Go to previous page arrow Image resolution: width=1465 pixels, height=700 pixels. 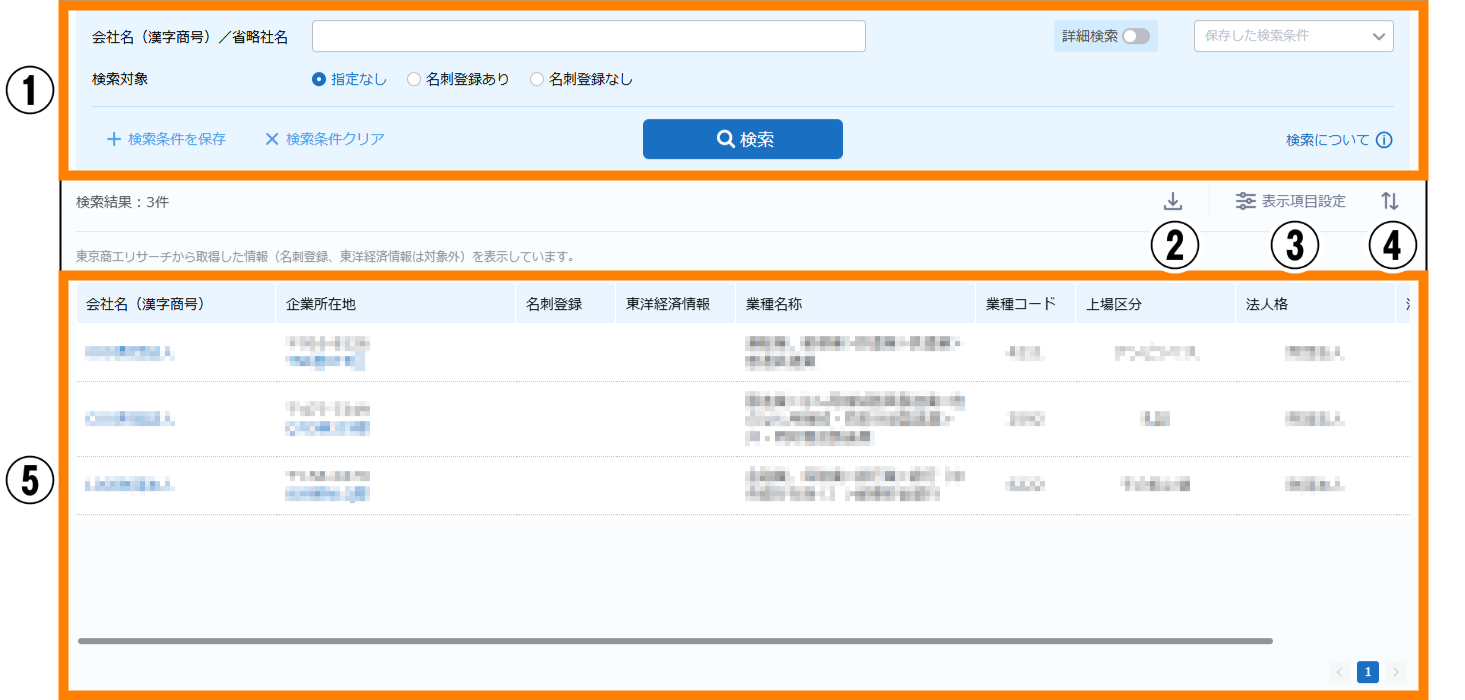pyautogui.click(x=1340, y=672)
